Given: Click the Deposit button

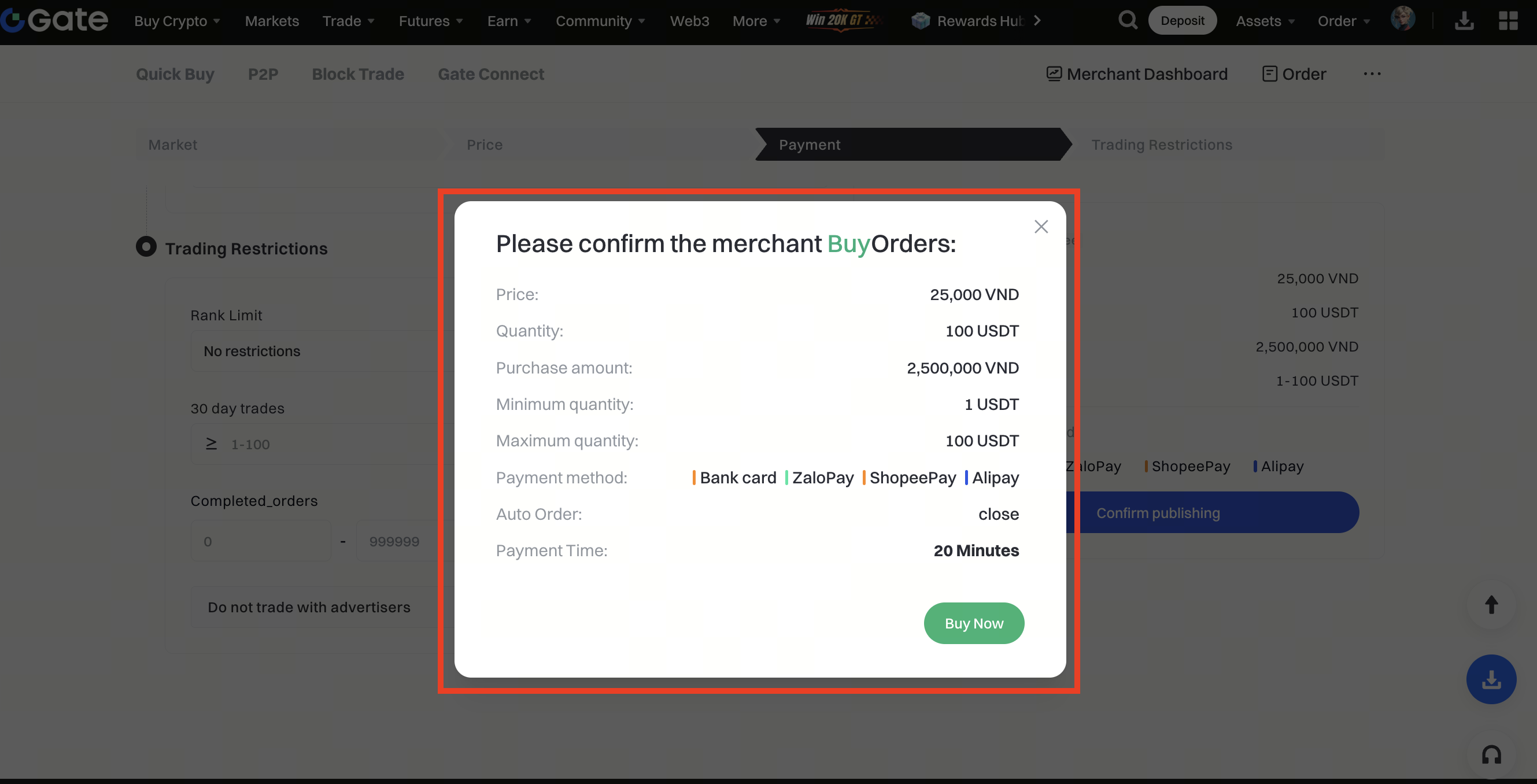Looking at the screenshot, I should (x=1182, y=21).
